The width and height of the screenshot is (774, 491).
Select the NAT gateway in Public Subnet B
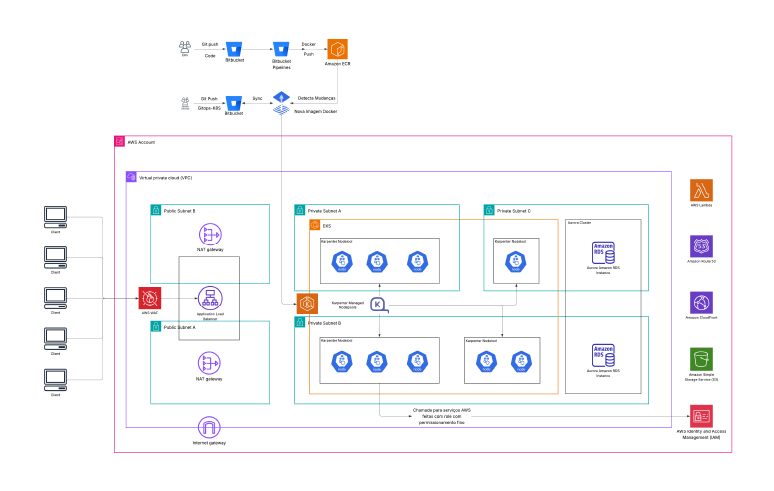click(x=210, y=234)
